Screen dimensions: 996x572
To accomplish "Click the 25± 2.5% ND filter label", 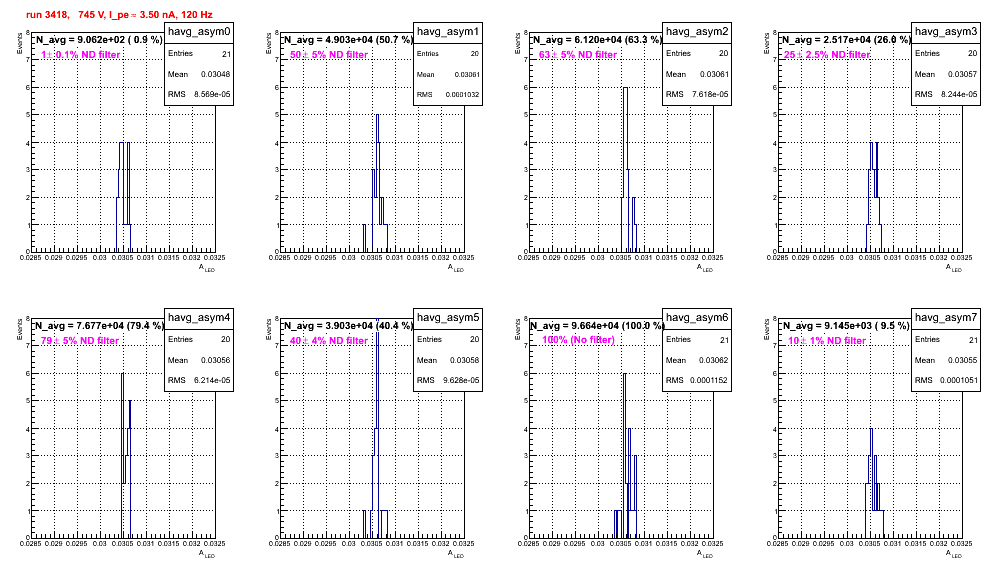I will tap(827, 55).
